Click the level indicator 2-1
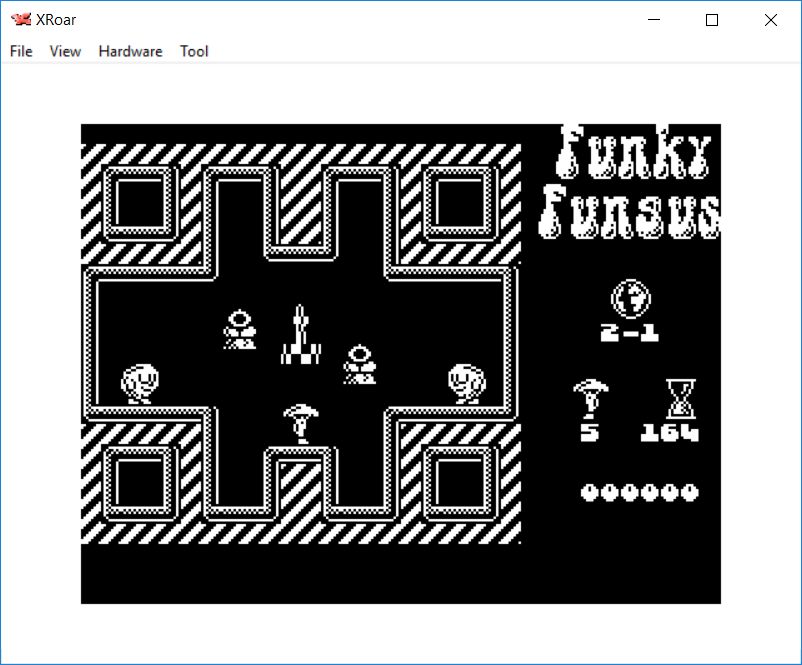802x665 pixels. (x=630, y=333)
